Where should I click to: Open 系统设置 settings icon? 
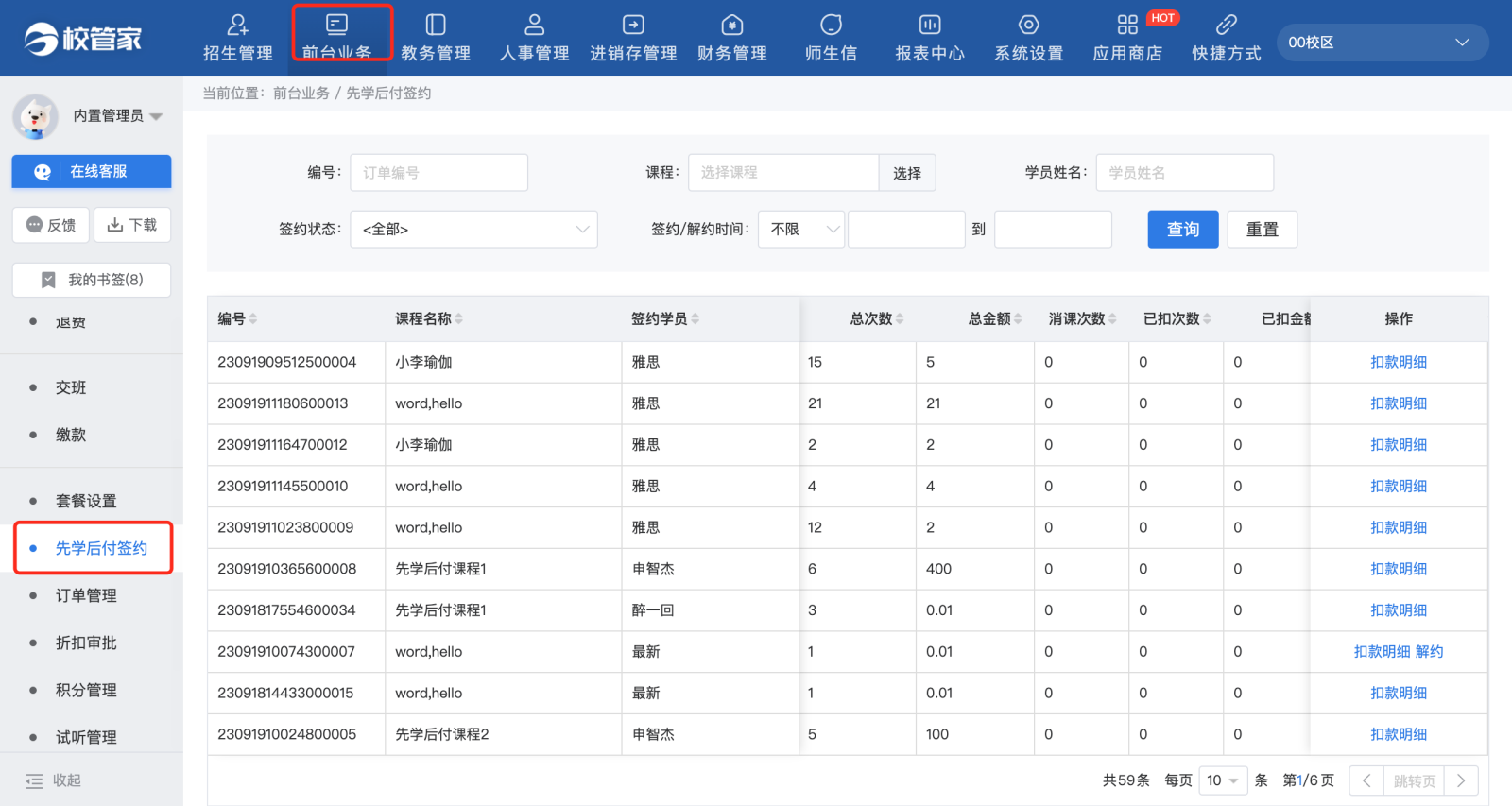click(1029, 25)
